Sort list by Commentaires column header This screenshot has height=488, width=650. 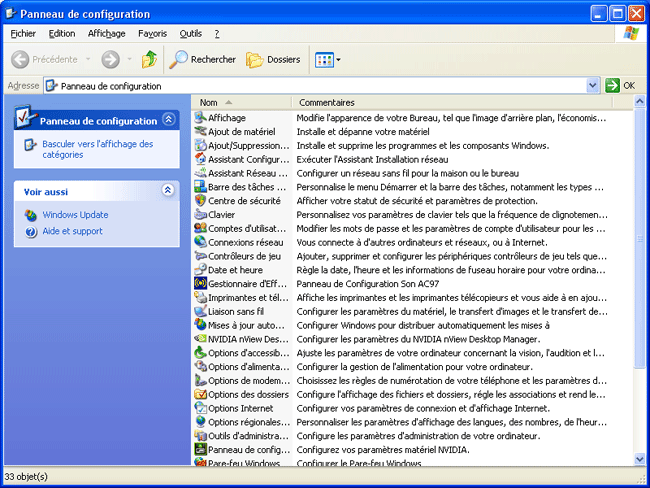coord(327,102)
